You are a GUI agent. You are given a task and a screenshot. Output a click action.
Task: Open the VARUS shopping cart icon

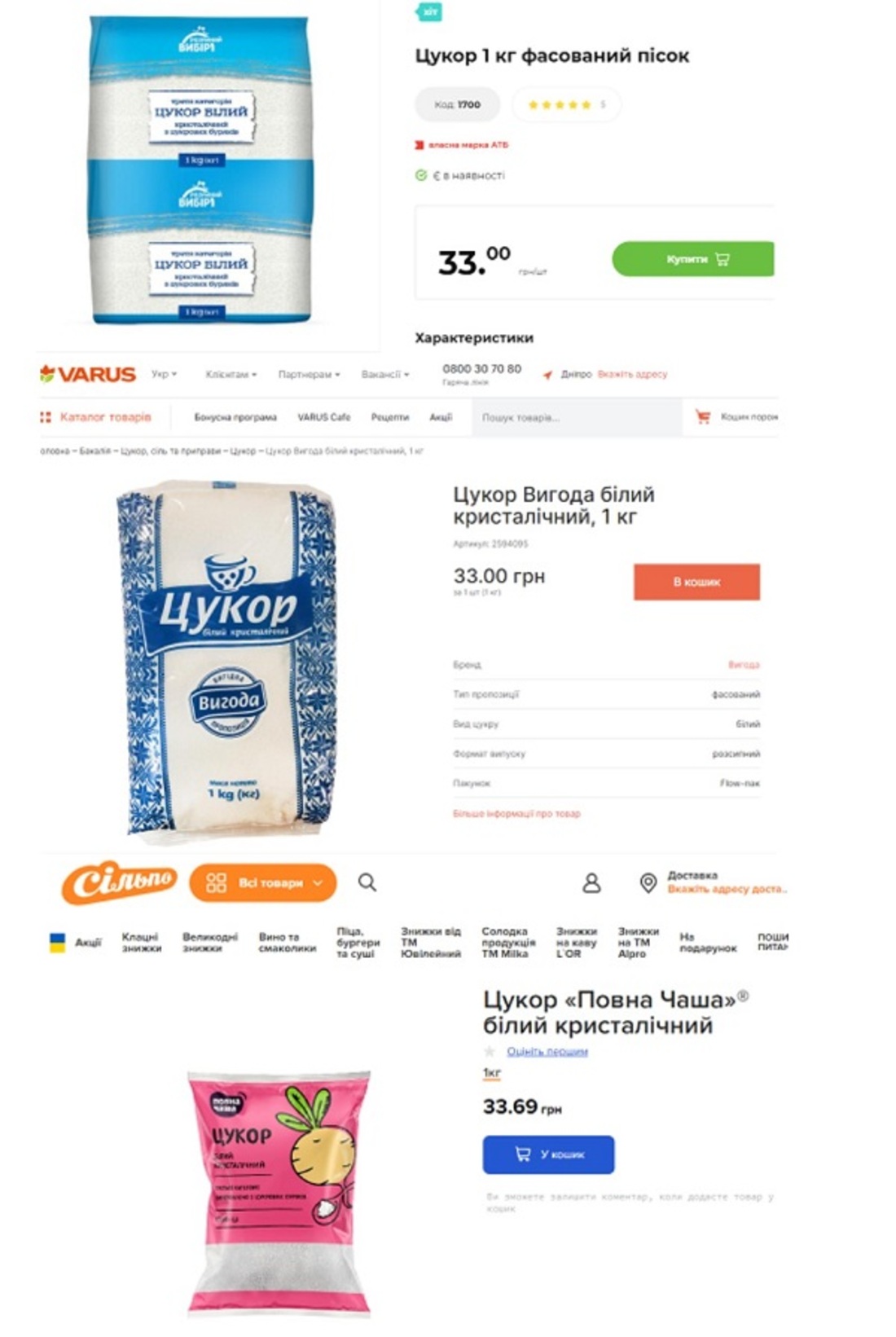click(702, 417)
